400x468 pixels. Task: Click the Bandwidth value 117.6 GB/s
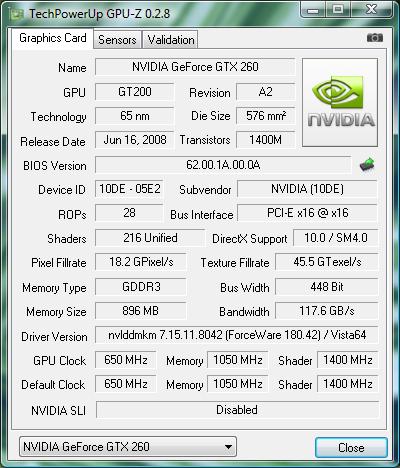(327, 311)
